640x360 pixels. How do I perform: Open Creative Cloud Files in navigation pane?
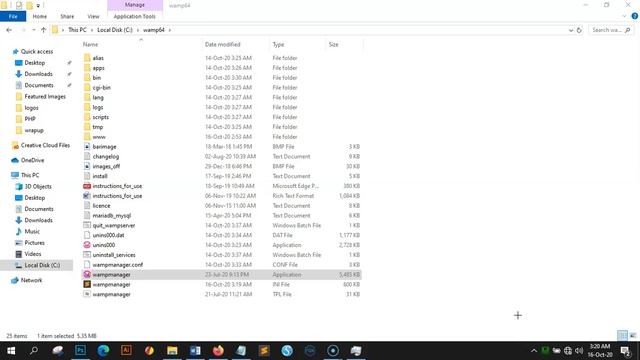click(45, 145)
